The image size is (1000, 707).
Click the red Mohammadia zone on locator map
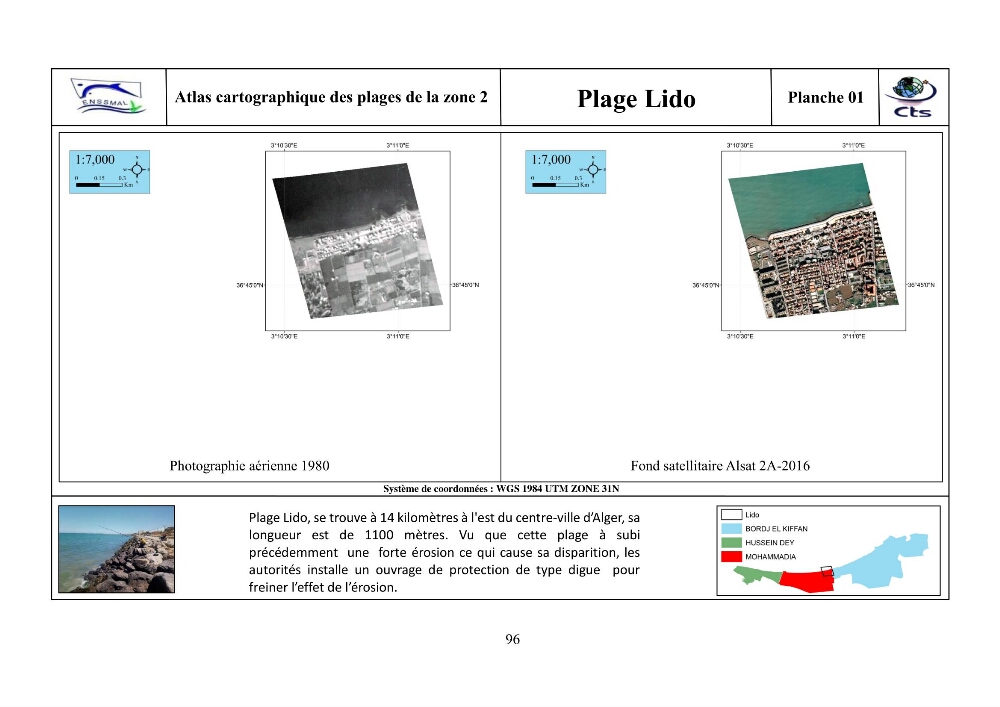click(x=807, y=581)
